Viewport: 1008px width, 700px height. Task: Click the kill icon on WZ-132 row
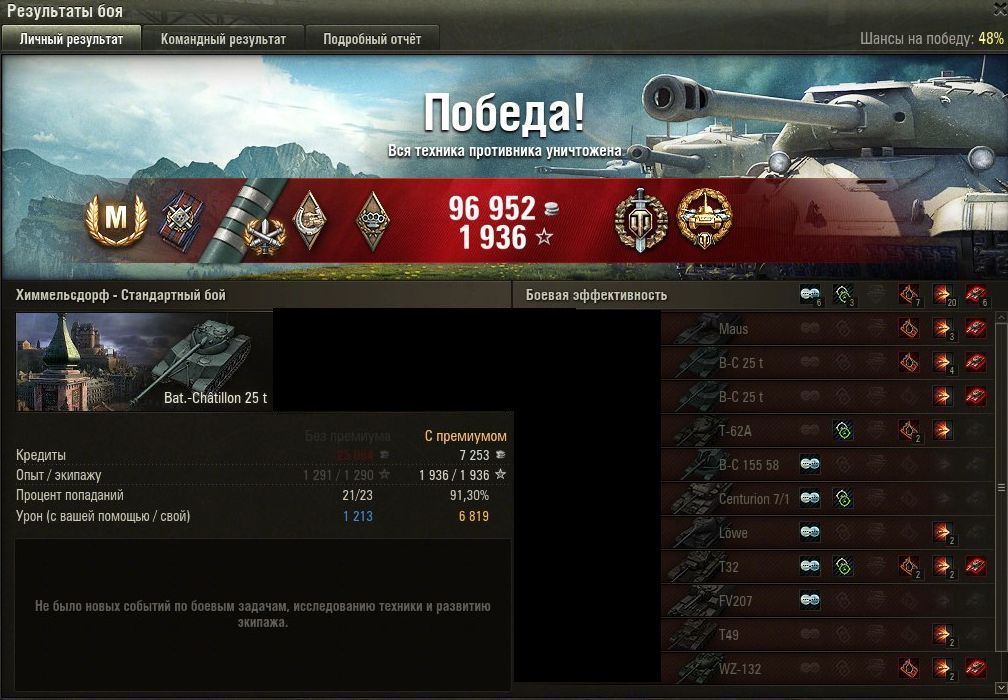[976, 668]
